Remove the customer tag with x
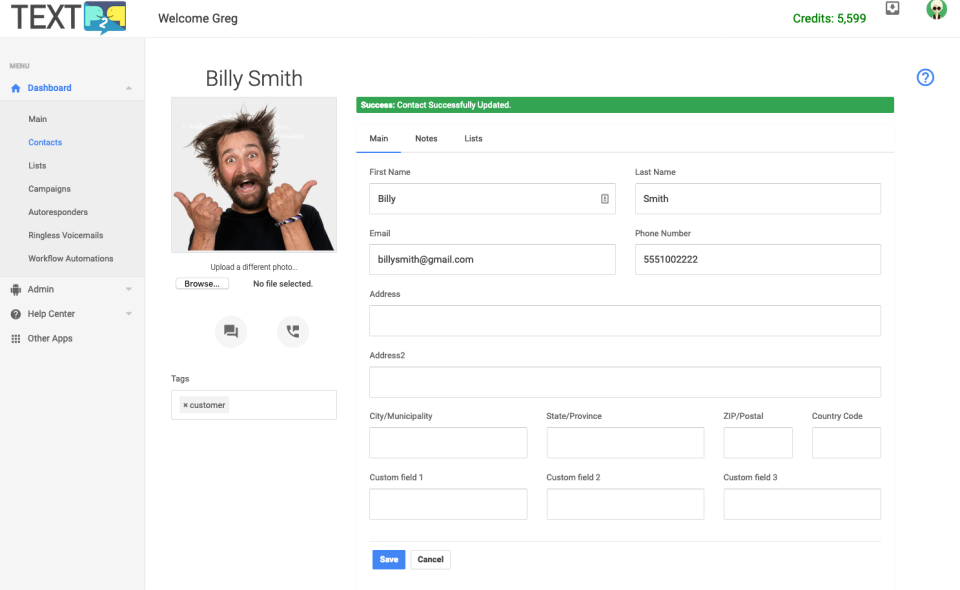960x590 pixels. tap(186, 405)
